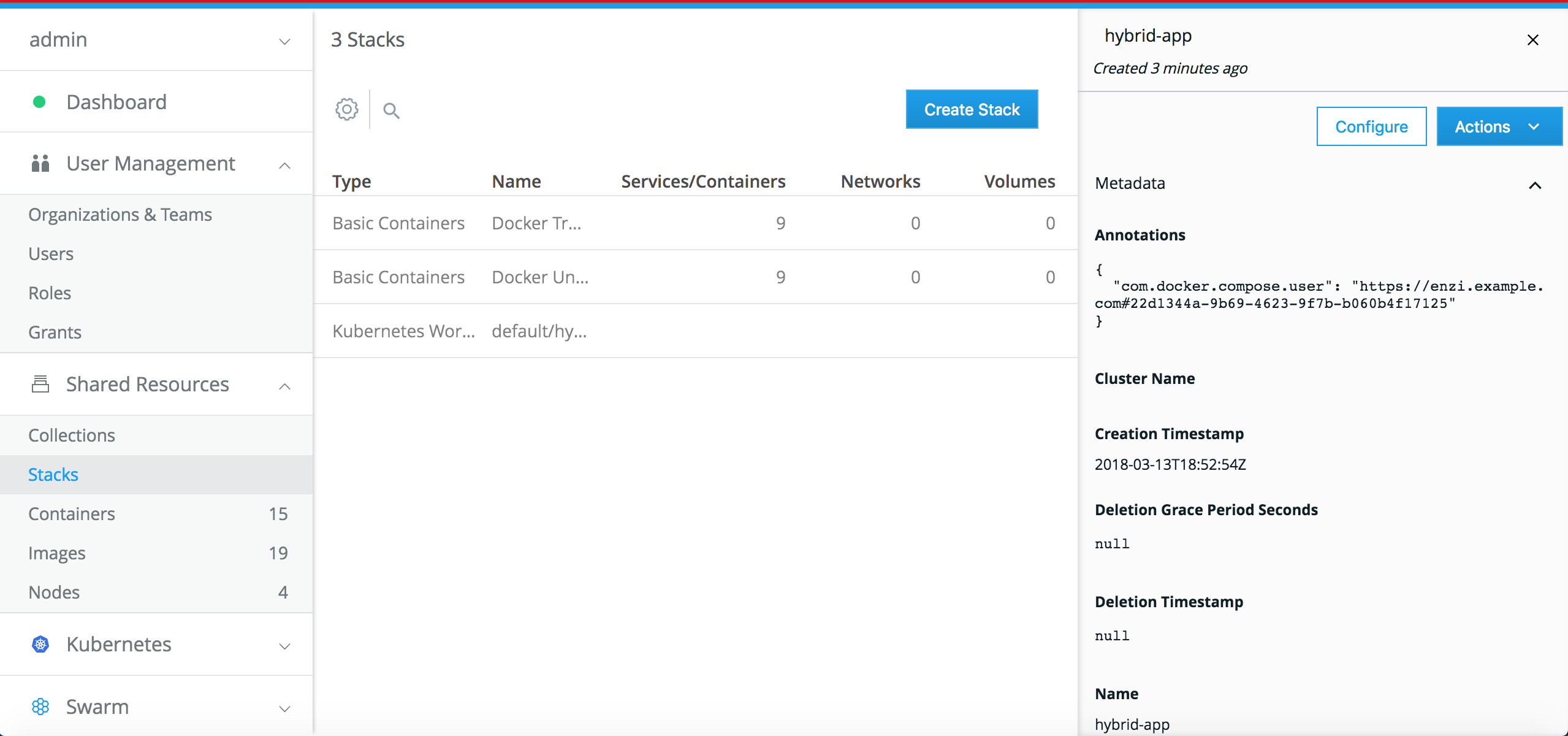The image size is (1568, 736).
Task: Open Organizations & Teams page
Action: (x=120, y=215)
